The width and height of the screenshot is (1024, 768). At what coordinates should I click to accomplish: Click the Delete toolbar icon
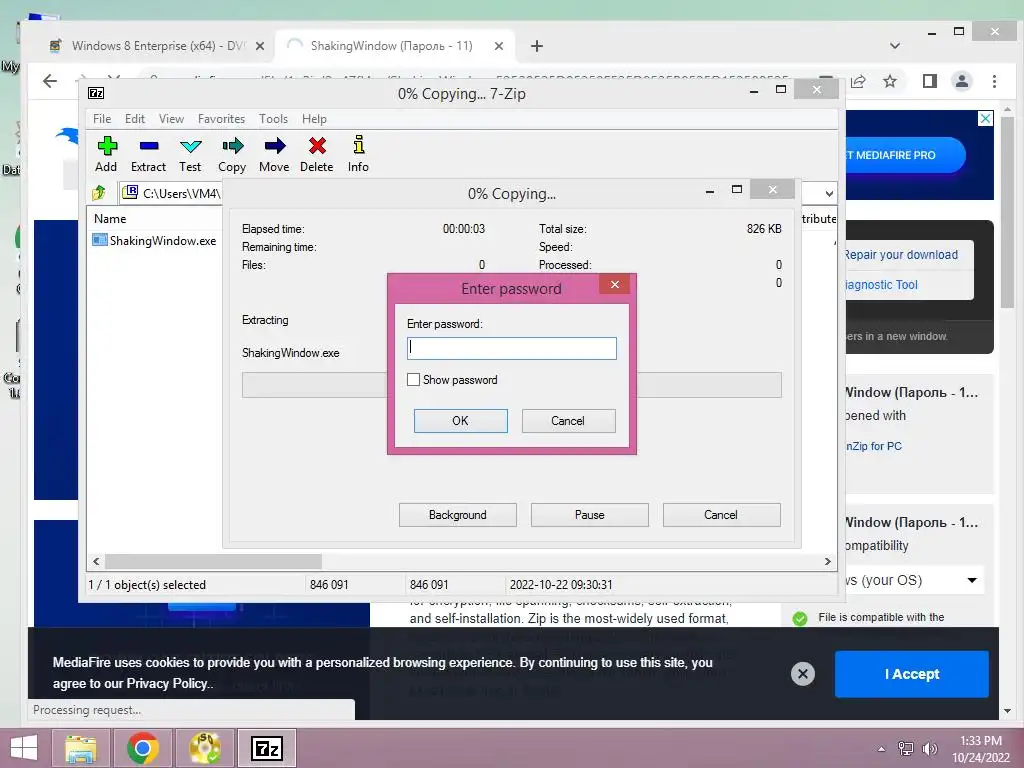coord(317,154)
